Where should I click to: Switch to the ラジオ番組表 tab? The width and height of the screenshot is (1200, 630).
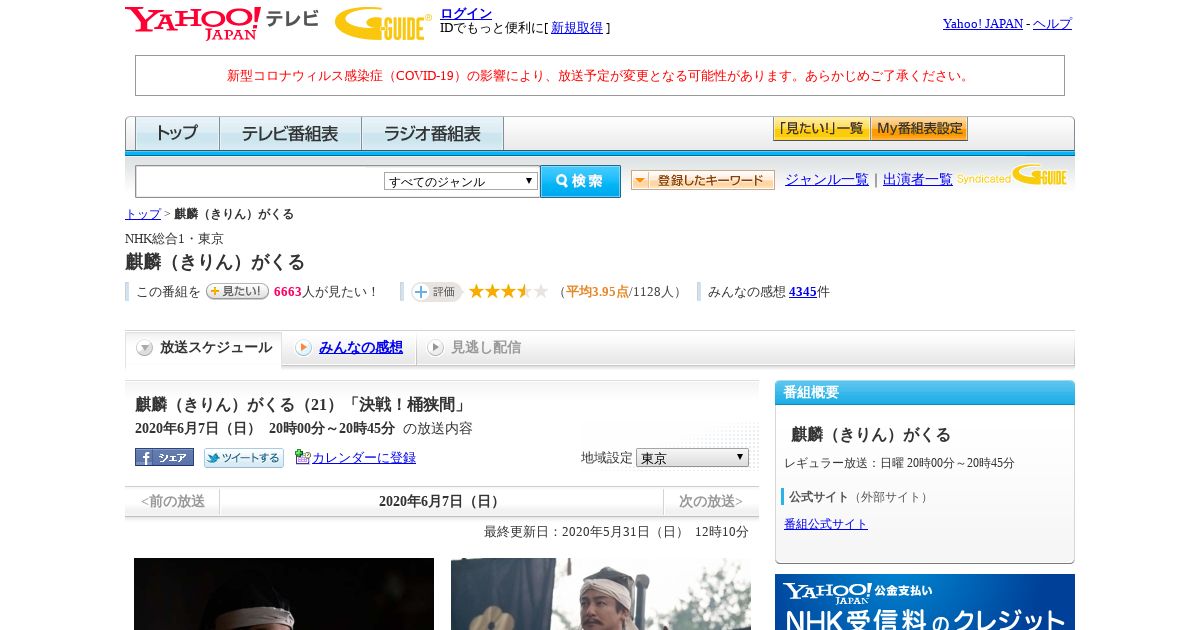point(432,133)
